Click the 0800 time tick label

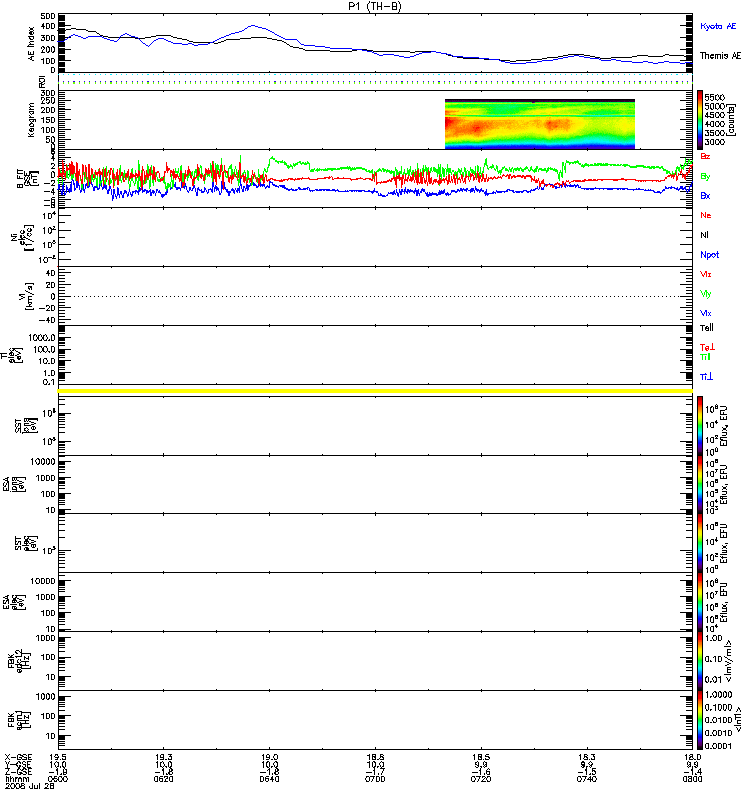pos(692,779)
